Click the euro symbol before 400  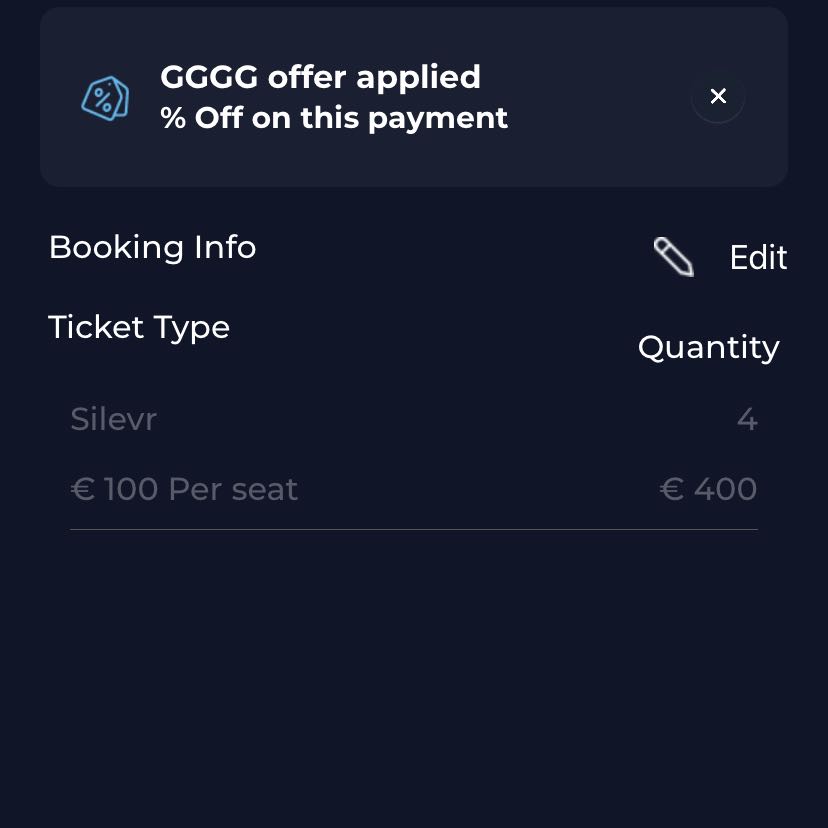pos(672,489)
